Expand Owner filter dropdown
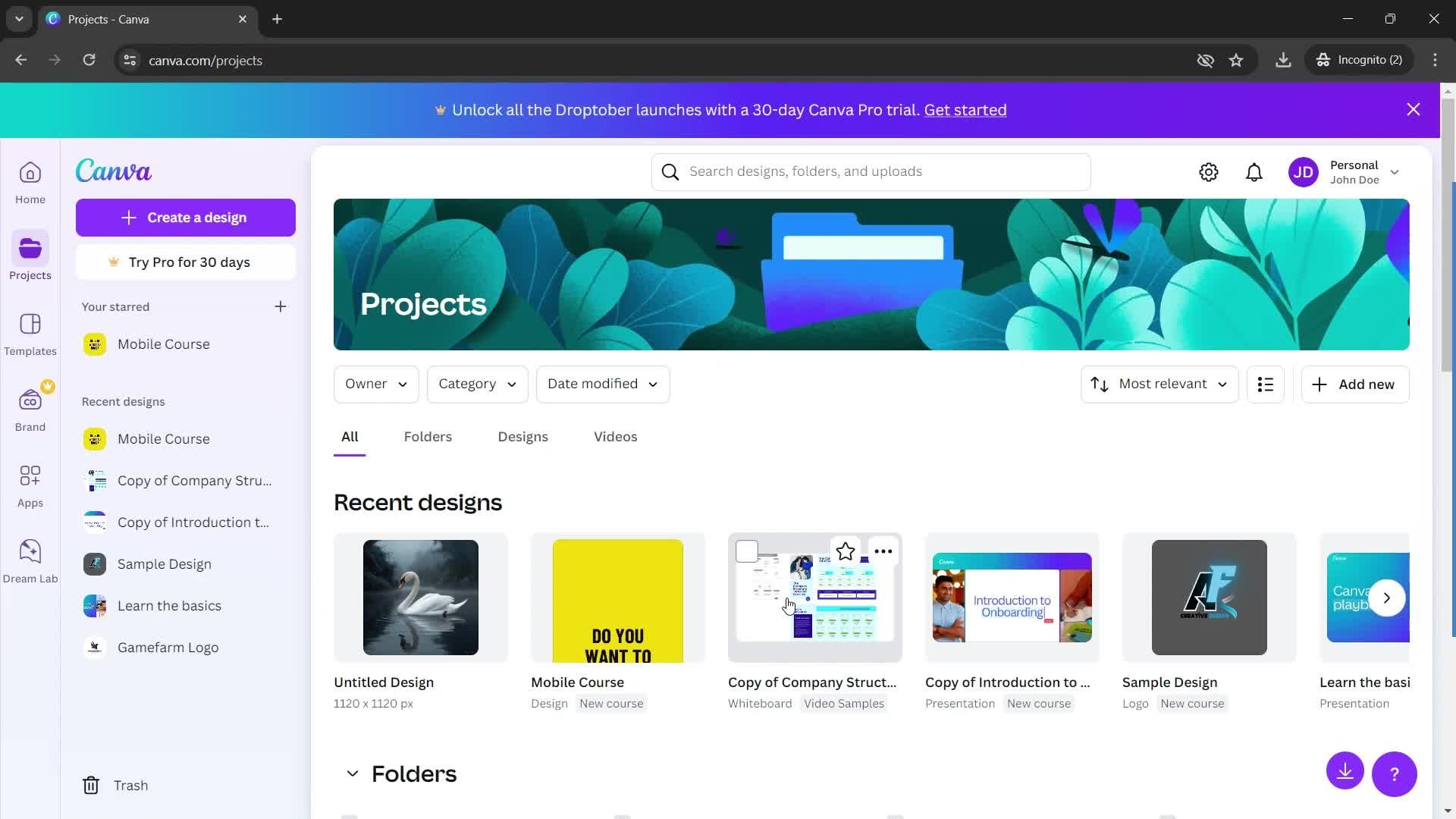Viewport: 1456px width, 819px height. click(x=376, y=384)
